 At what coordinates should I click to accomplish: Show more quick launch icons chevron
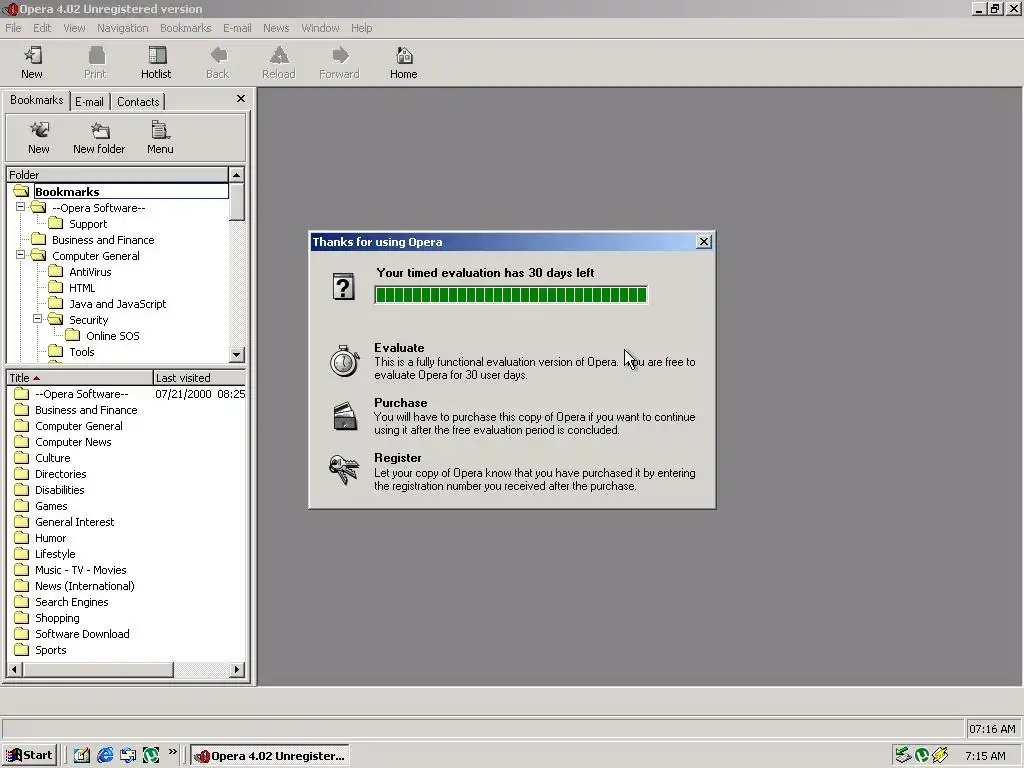pos(172,752)
